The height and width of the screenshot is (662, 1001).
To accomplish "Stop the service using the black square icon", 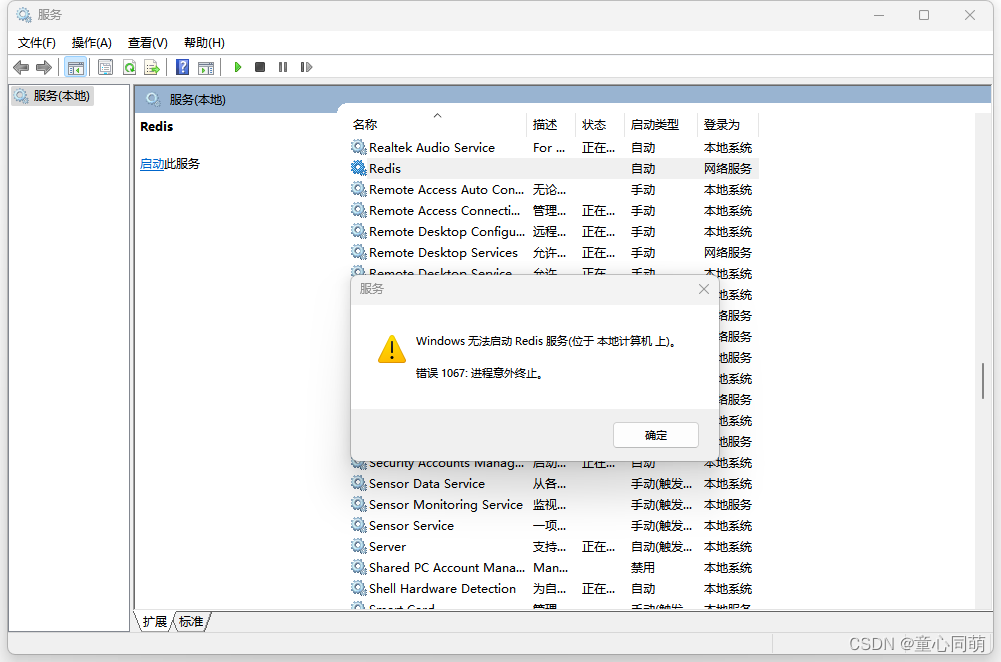I will [259, 67].
